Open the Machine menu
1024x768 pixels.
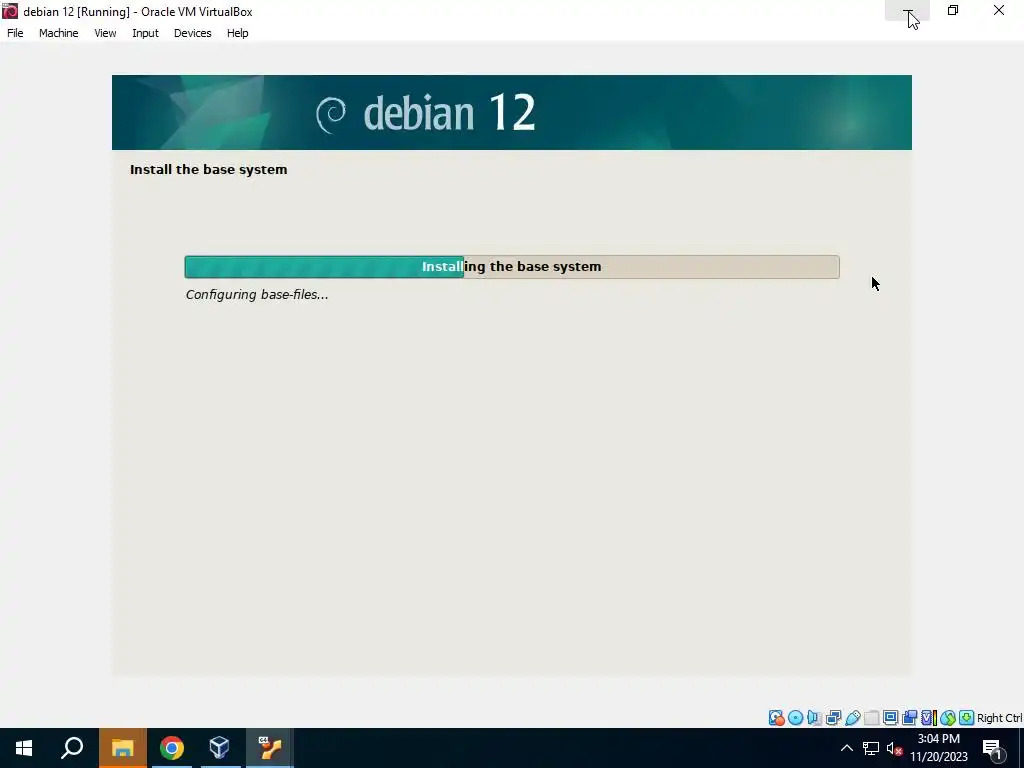click(x=59, y=33)
